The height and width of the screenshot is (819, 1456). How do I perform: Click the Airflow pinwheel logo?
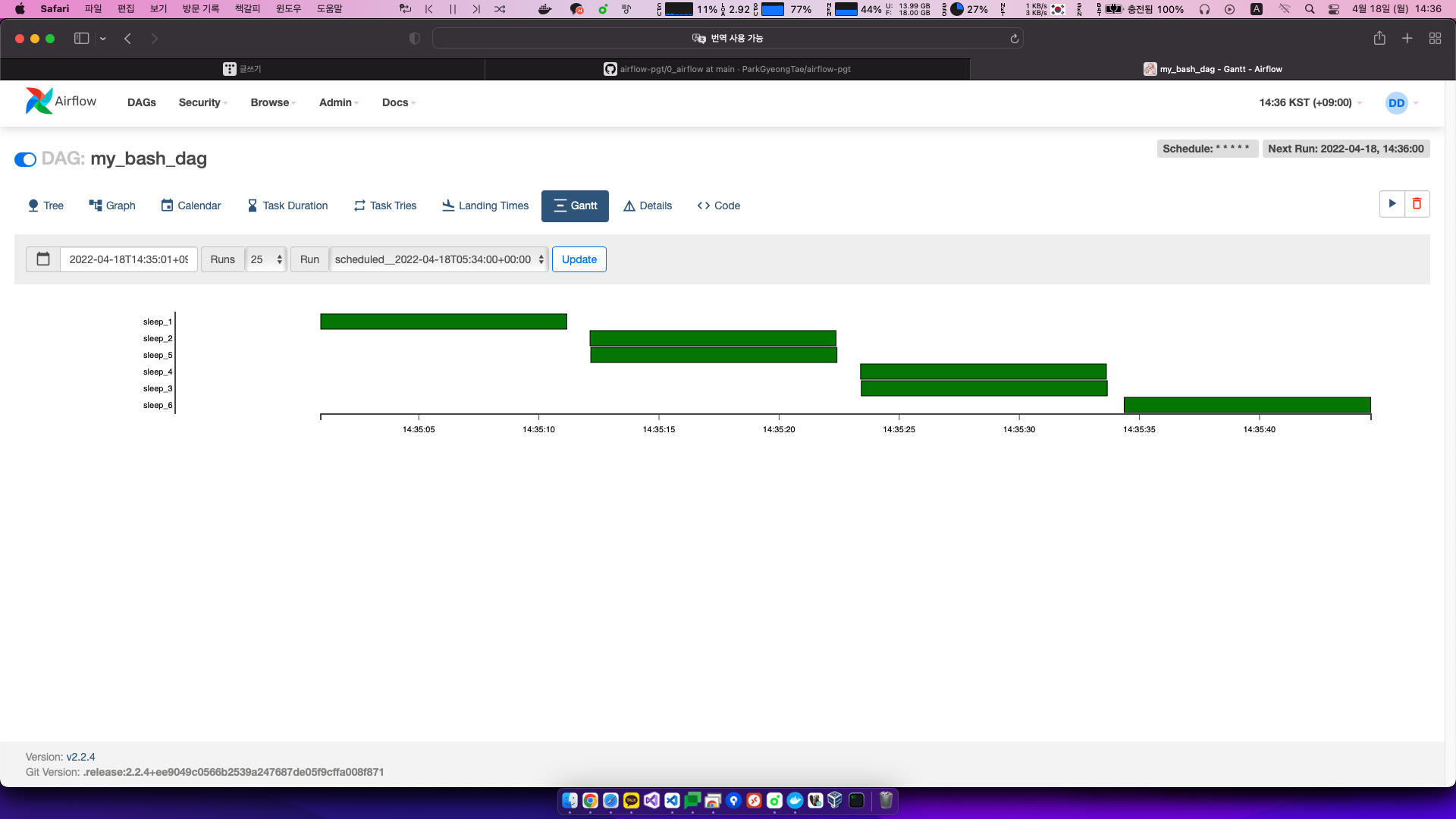(39, 101)
